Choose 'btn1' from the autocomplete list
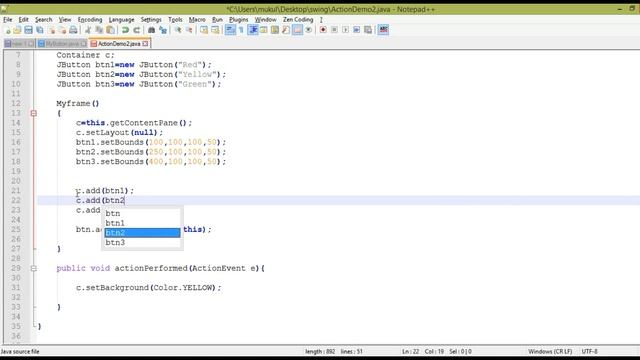 142,223
